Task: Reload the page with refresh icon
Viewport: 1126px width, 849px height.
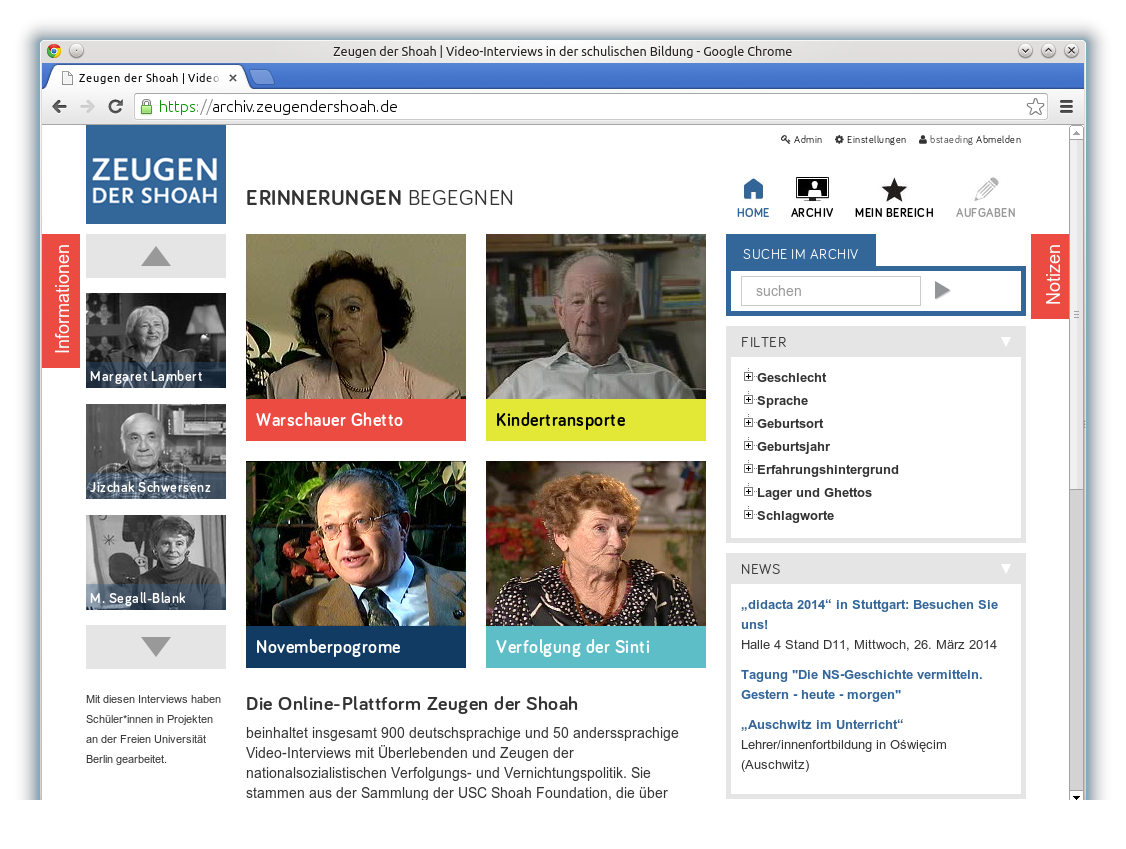Action: [x=115, y=106]
